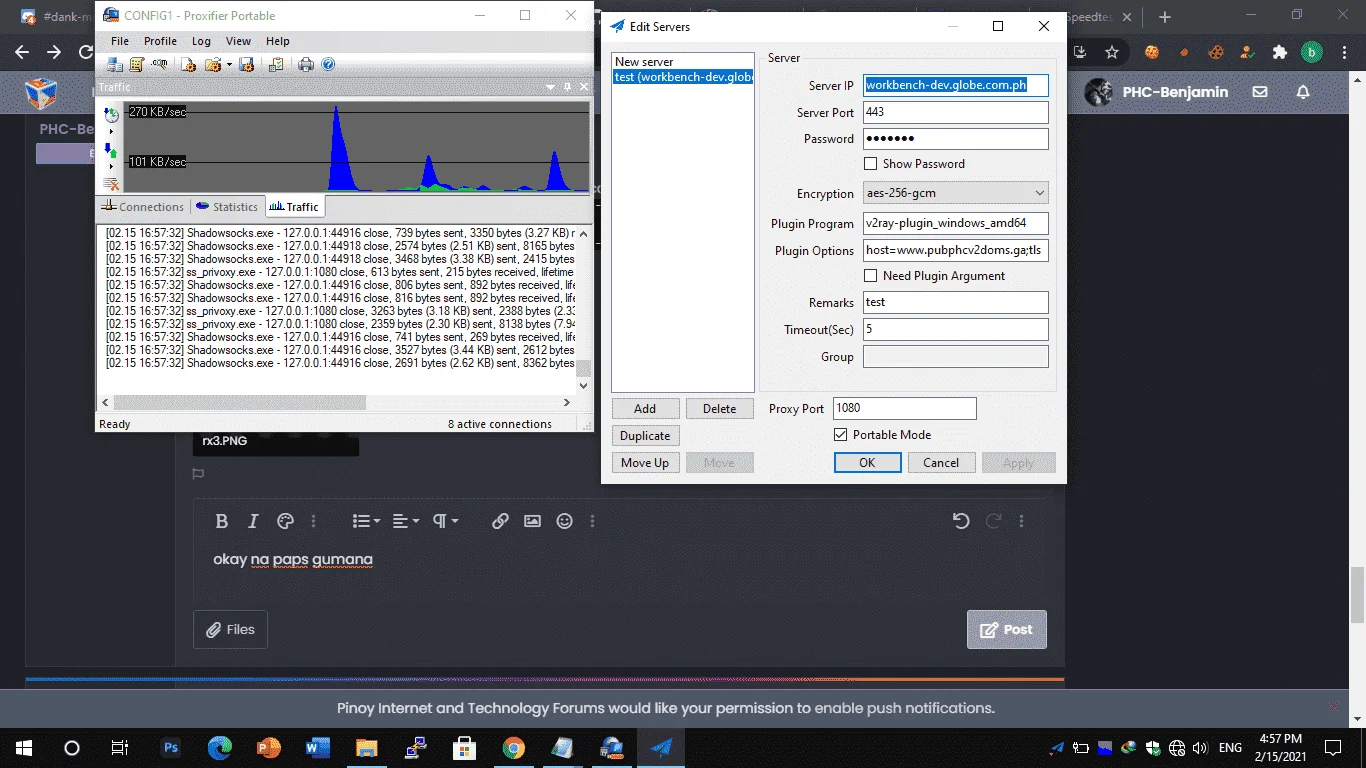Expand the Open Profile dropdown arrow in Proxifier

click(229, 65)
